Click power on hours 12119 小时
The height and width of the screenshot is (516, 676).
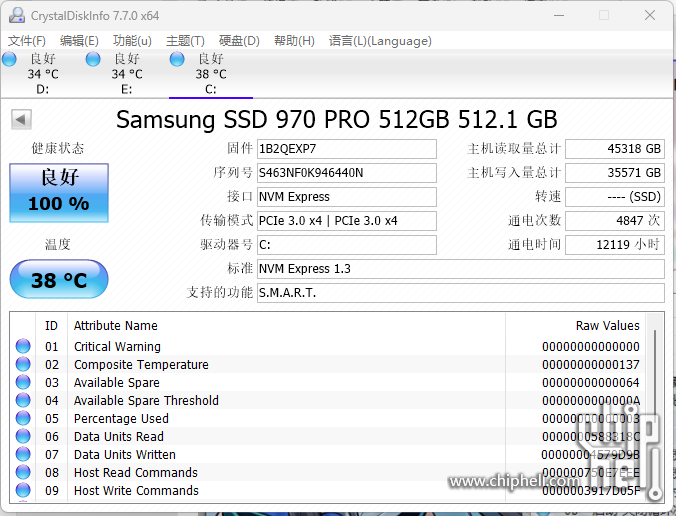tap(615, 245)
